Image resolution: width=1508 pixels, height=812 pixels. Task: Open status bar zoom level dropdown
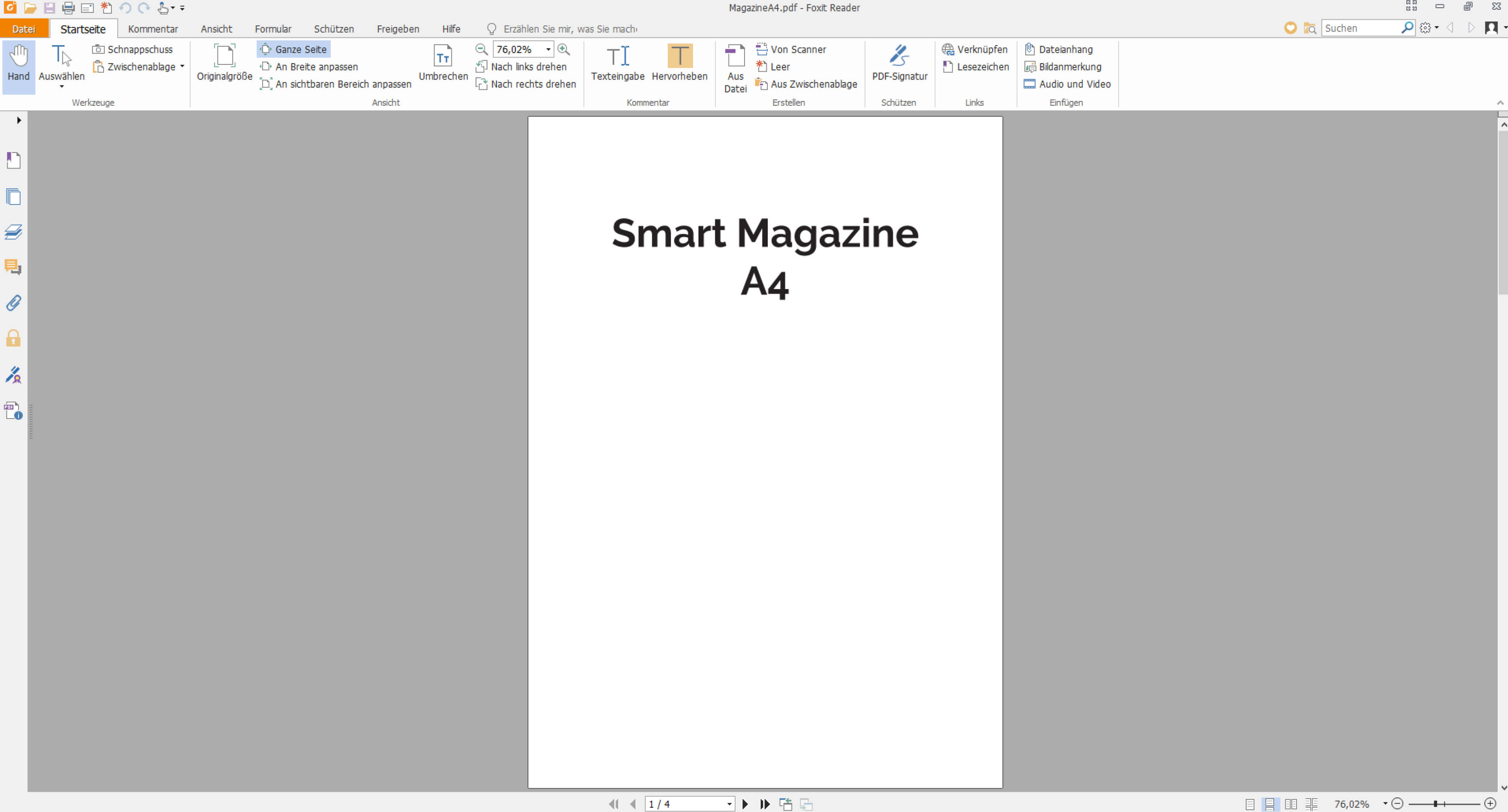[x=1385, y=804]
